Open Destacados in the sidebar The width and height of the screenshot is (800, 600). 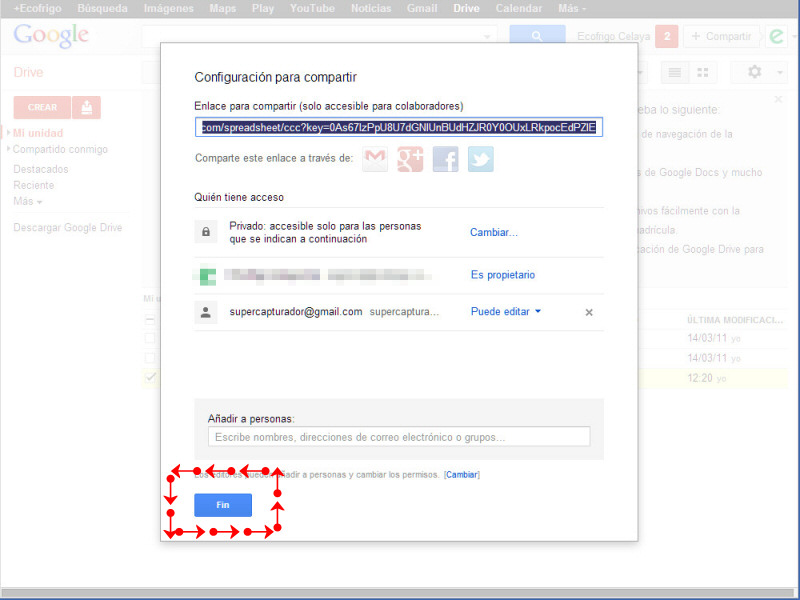tap(41, 169)
